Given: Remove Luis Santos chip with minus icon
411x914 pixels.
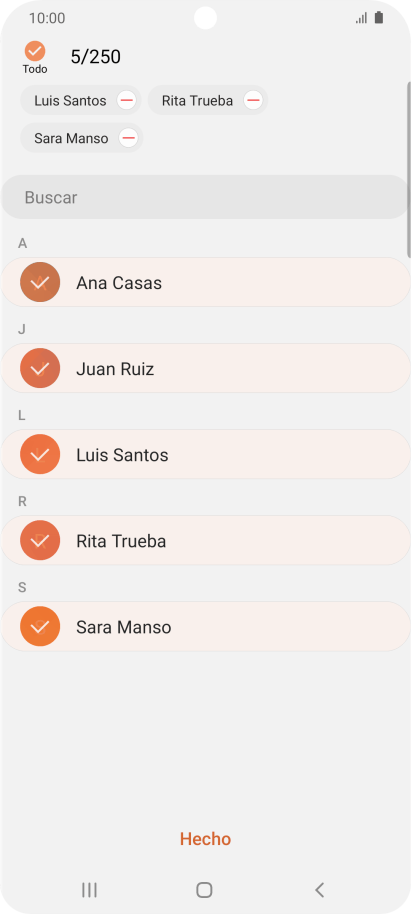Looking at the screenshot, I should click(x=127, y=100).
